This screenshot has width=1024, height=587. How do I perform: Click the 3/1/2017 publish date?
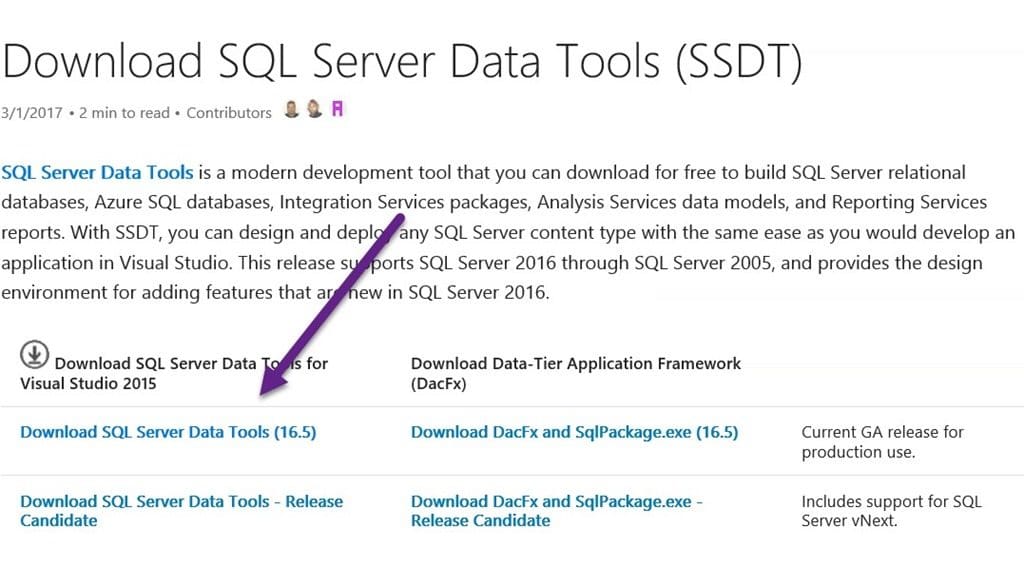[x=31, y=113]
